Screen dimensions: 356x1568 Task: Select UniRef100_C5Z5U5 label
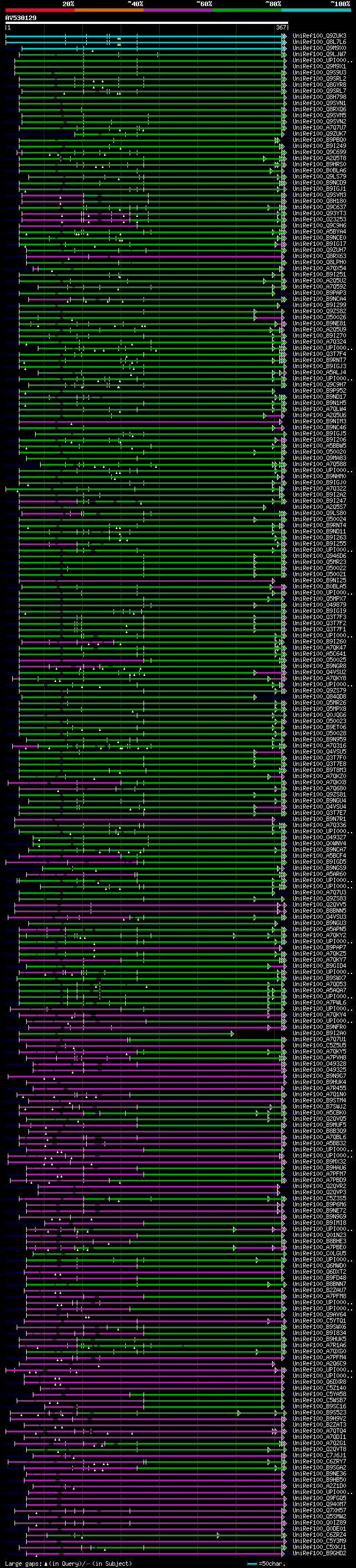319,1045
